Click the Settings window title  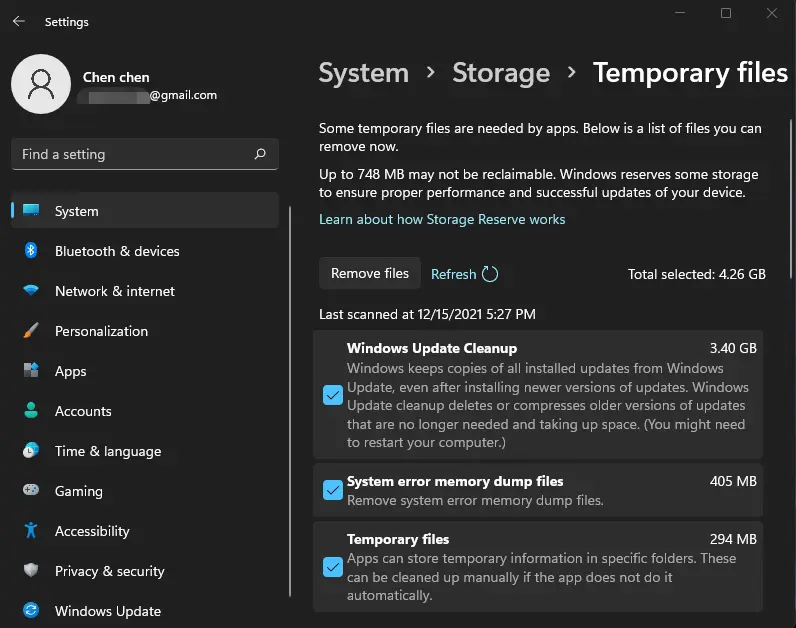click(x=67, y=22)
